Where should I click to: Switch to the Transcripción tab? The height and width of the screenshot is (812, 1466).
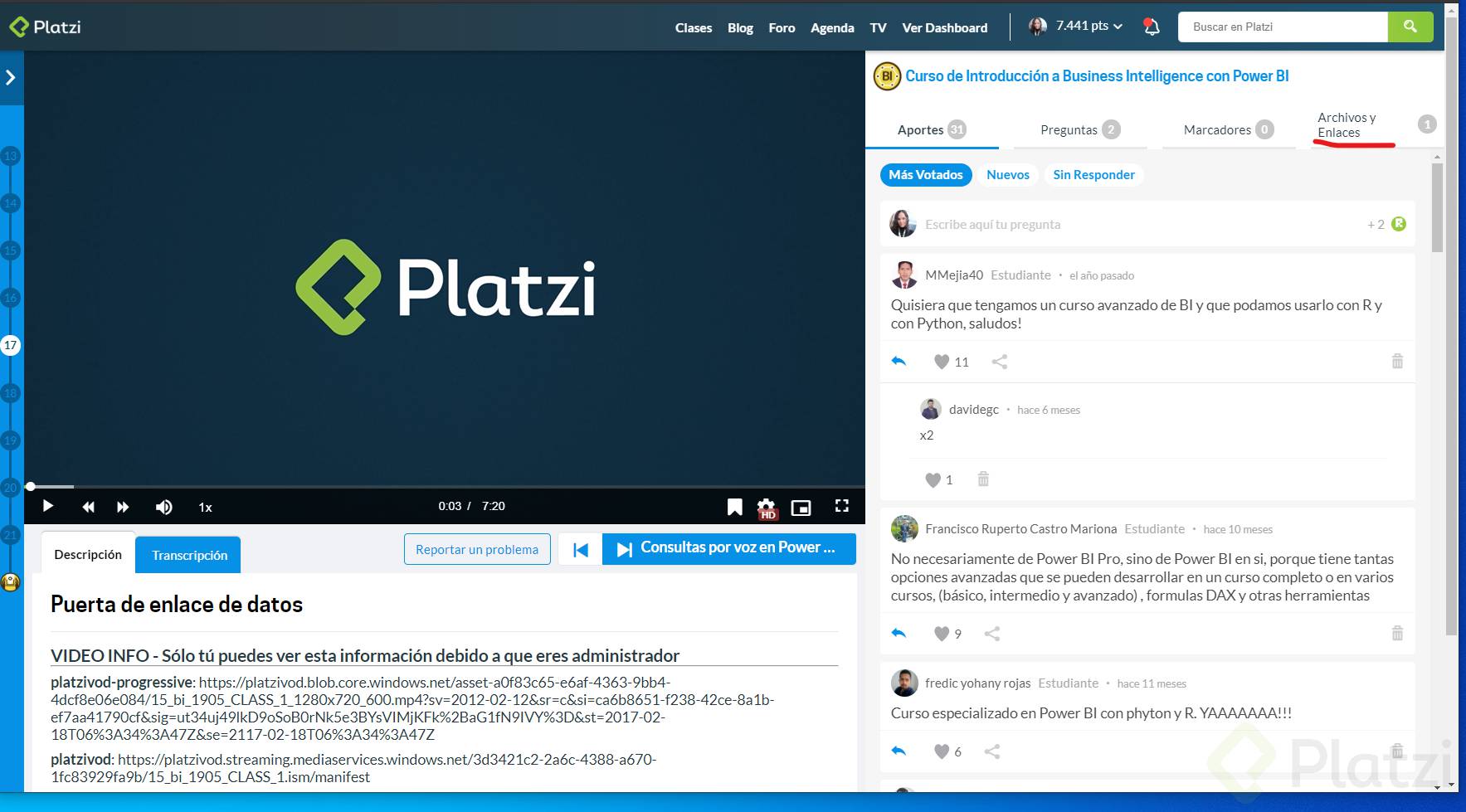coord(188,554)
